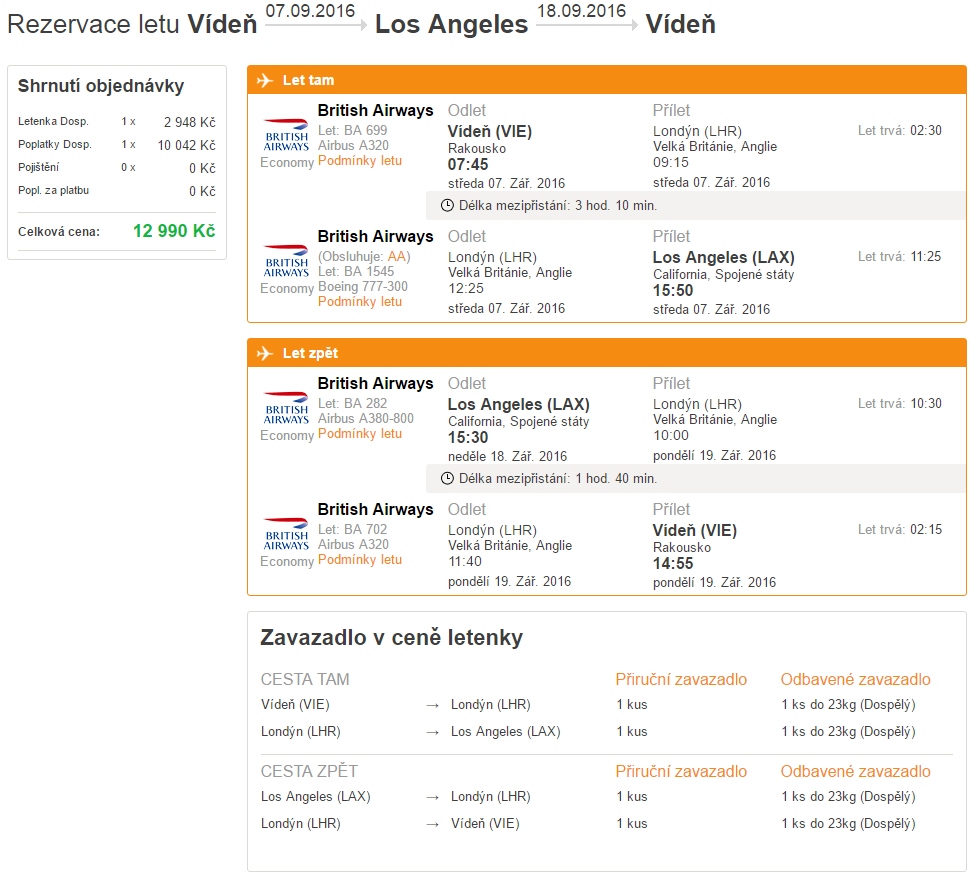Click British Airways logo for flight BA 282

coord(286,408)
